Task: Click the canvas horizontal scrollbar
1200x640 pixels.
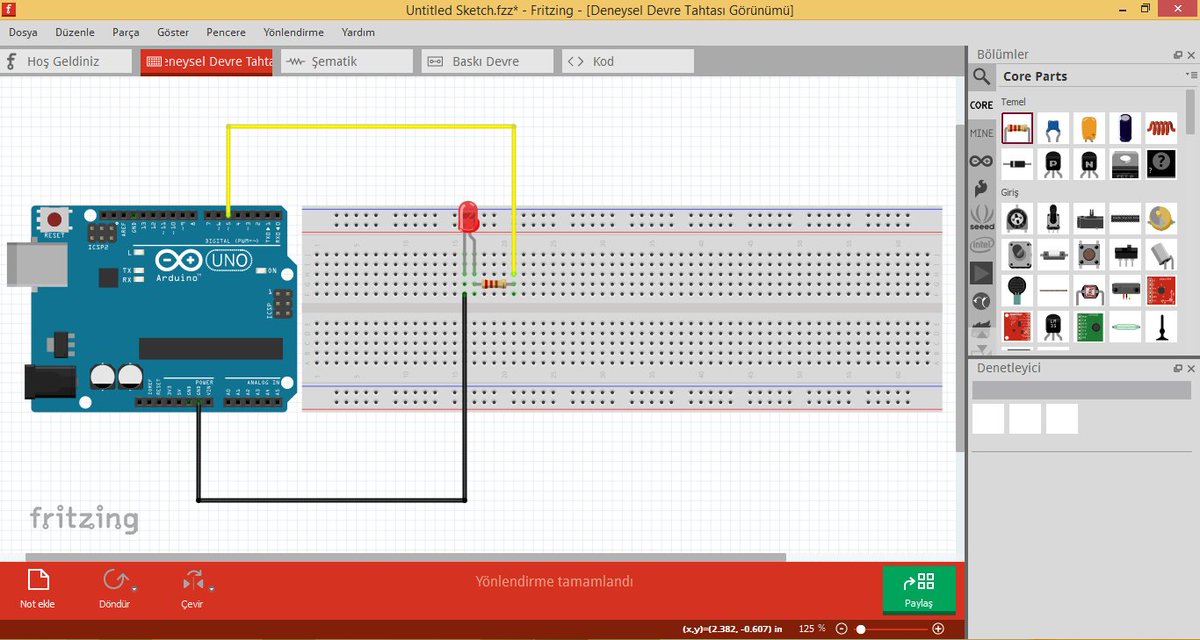Action: pos(405,557)
